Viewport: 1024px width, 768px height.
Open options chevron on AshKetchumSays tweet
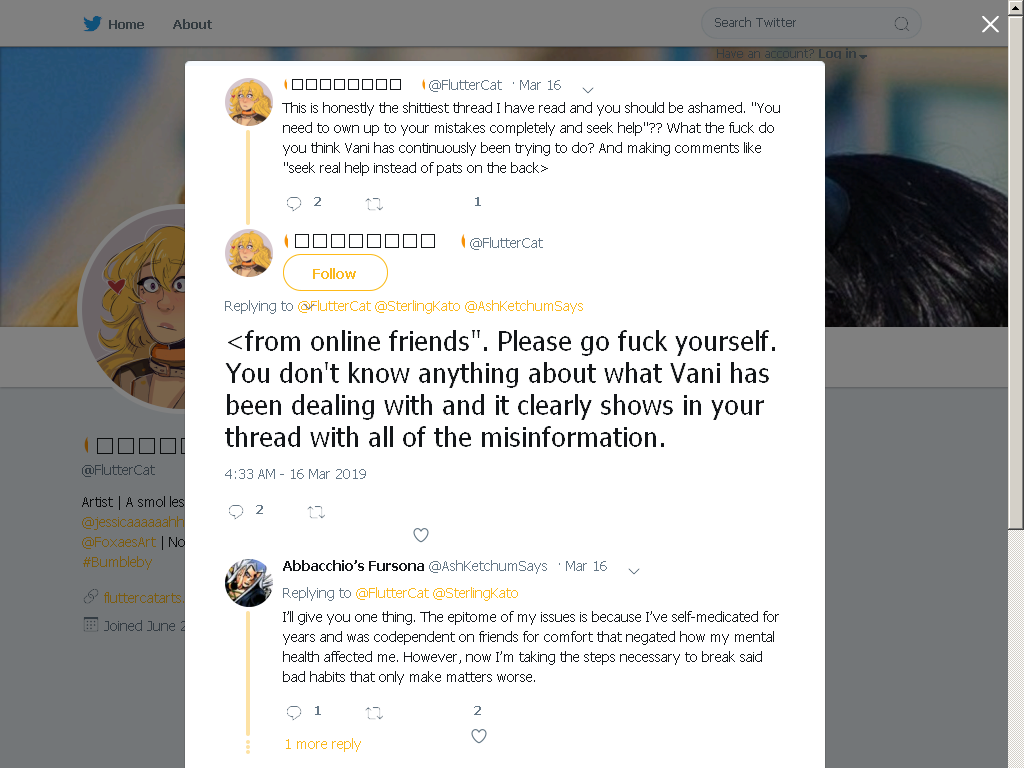(633, 571)
